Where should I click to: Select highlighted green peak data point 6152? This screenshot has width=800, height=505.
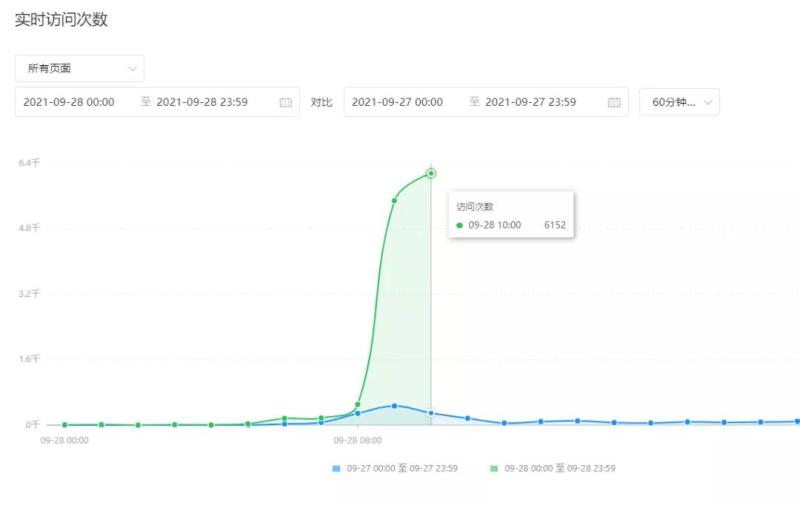click(x=431, y=173)
